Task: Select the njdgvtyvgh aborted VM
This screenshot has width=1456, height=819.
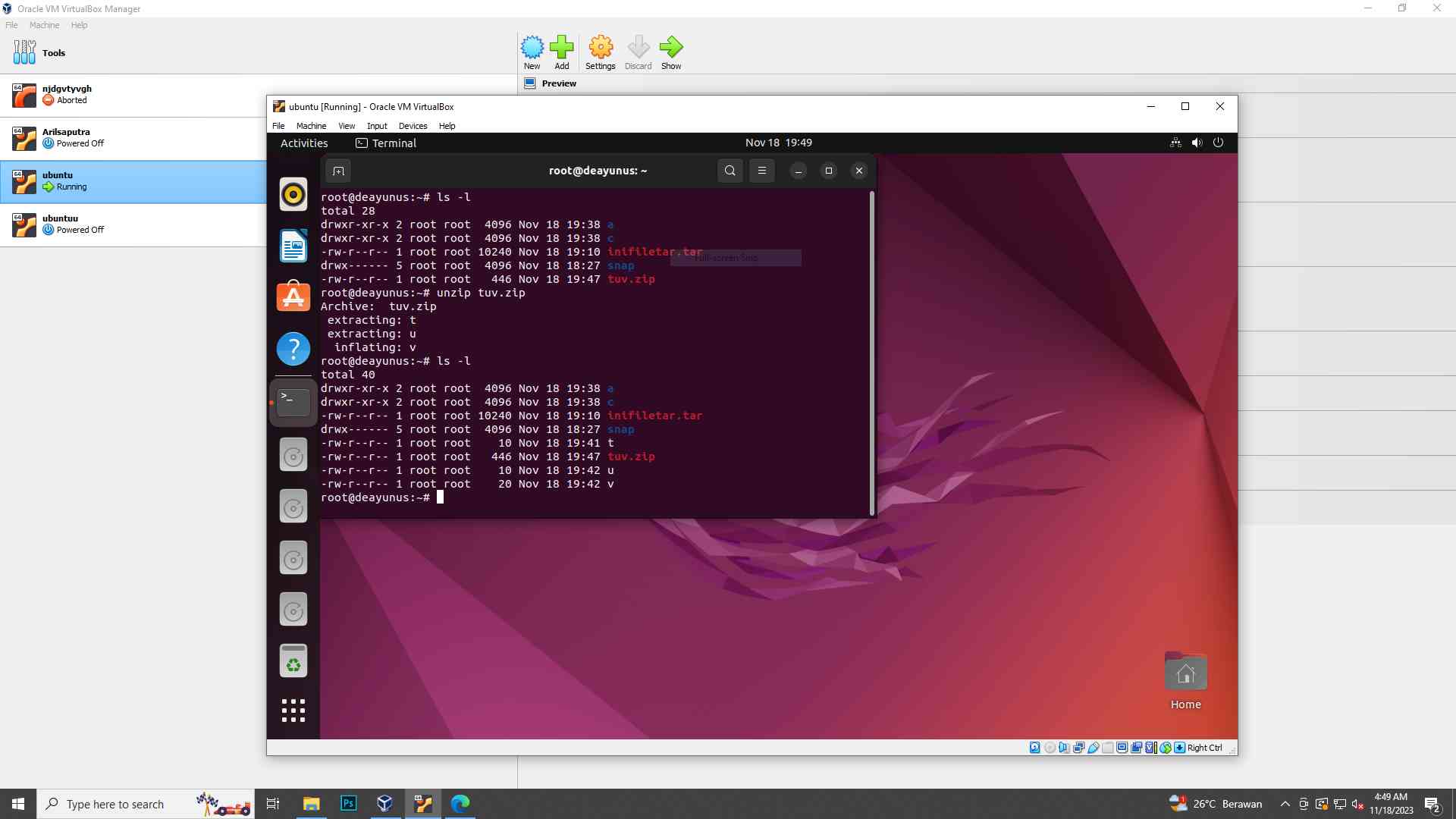Action: point(133,95)
